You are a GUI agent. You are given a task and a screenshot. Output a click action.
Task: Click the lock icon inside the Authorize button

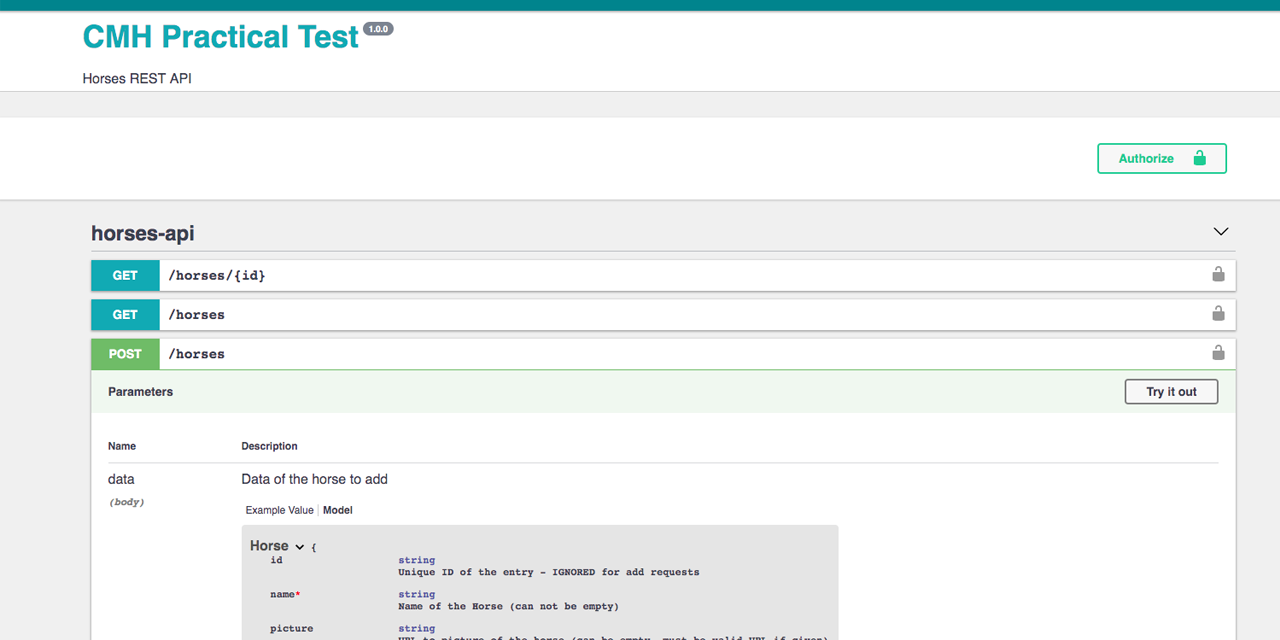pyautogui.click(x=1199, y=158)
